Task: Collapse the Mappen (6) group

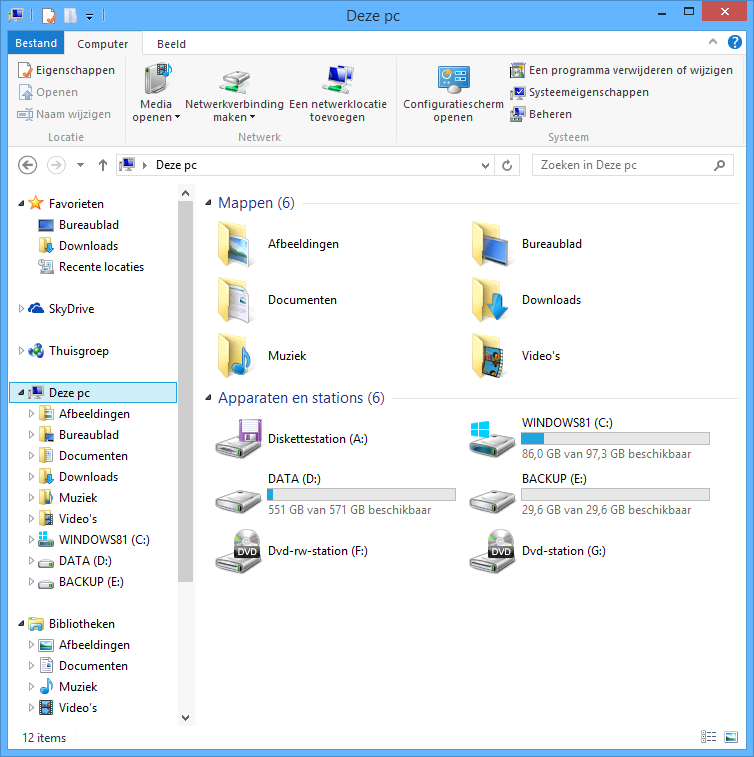Action: coord(208,203)
